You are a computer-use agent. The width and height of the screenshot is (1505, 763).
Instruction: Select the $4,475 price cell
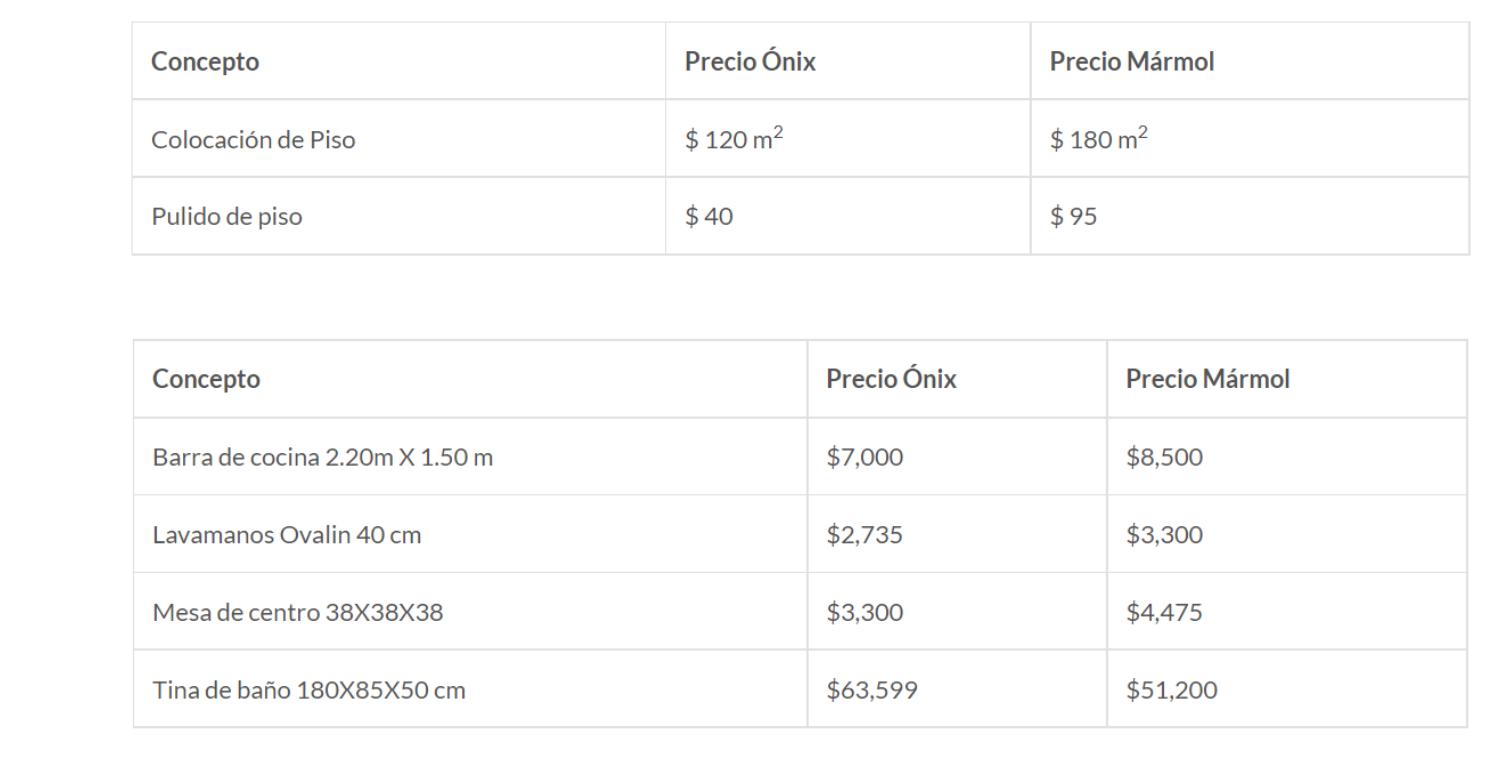1287,612
